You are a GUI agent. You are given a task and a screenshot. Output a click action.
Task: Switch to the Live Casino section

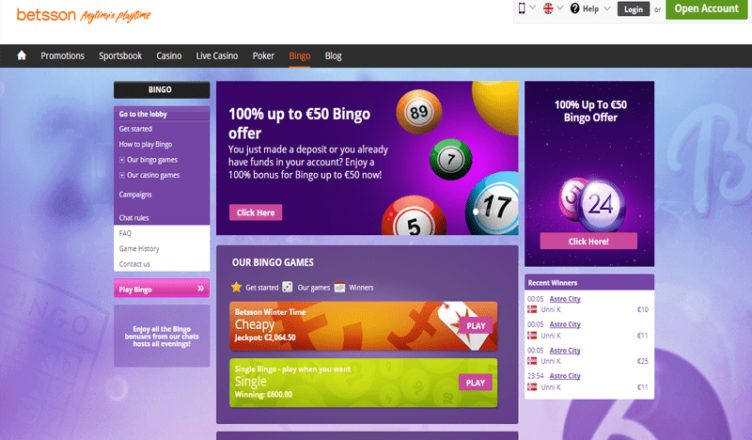tap(217, 56)
